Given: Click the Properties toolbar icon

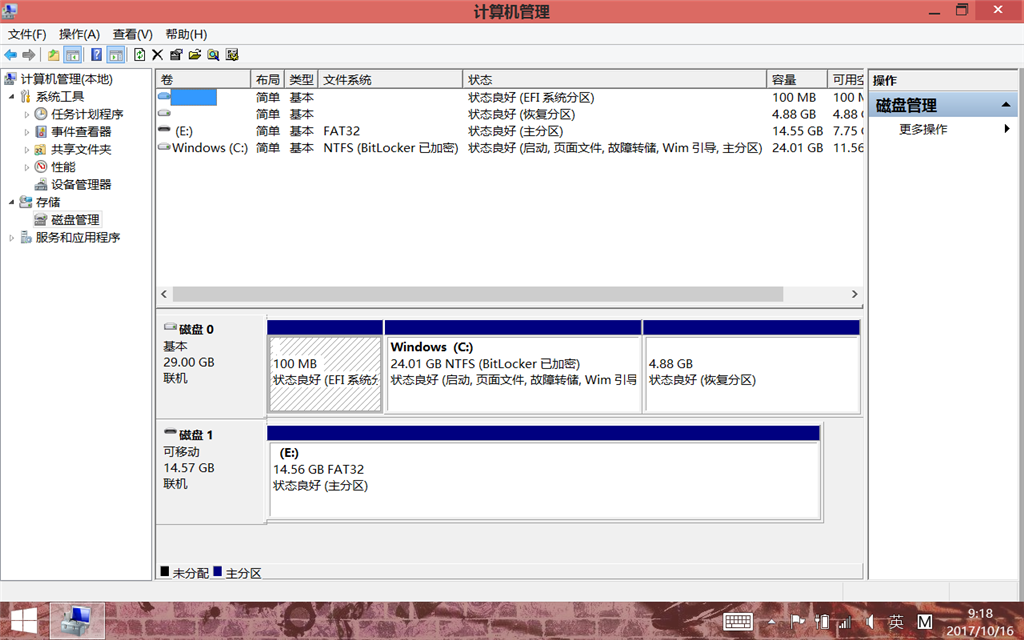Looking at the screenshot, I should click(176, 55).
